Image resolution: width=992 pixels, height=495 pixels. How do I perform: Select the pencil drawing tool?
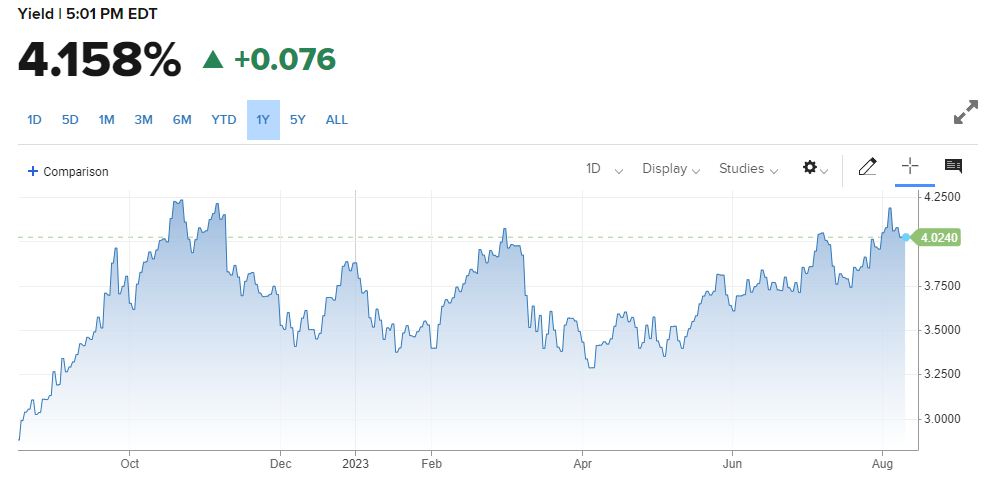pyautogui.click(x=867, y=167)
